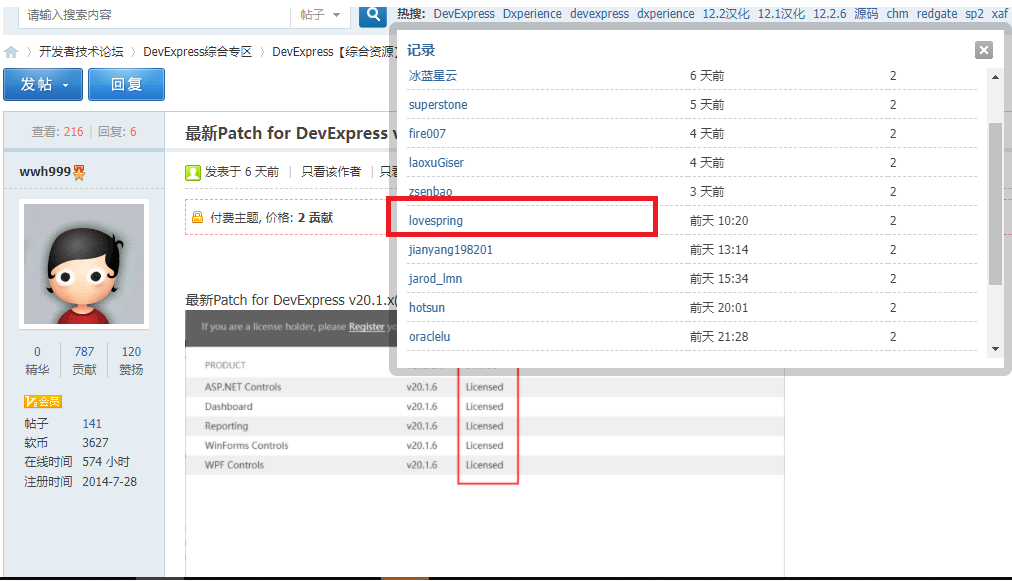
Task: Click hot search term redgate
Action: 937,14
